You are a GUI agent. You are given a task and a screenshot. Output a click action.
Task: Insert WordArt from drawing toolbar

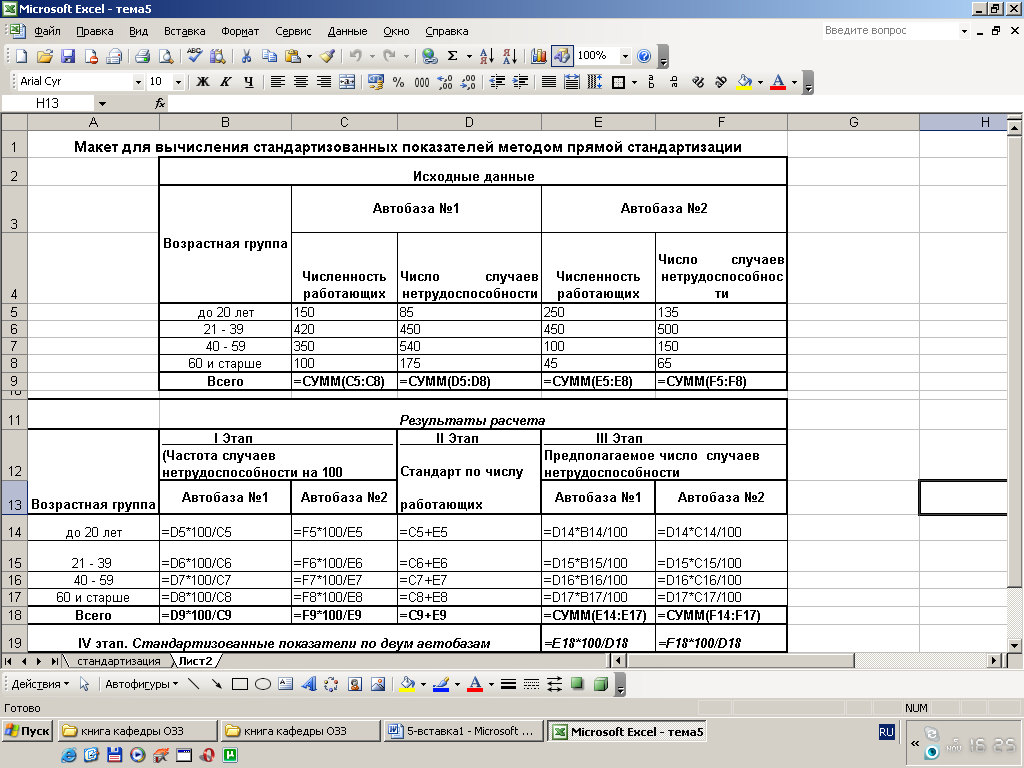(309, 684)
